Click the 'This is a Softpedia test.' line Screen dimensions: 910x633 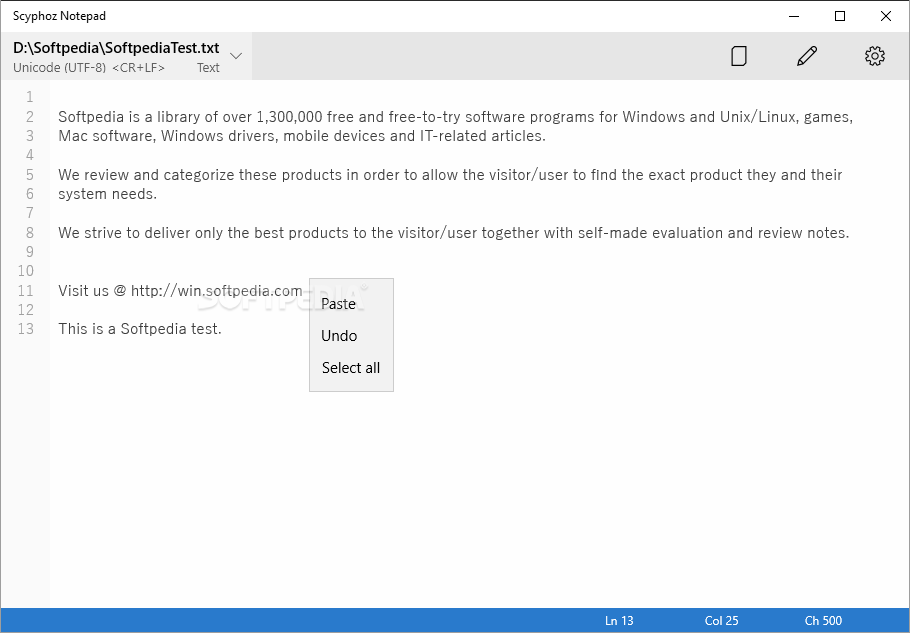[140, 329]
